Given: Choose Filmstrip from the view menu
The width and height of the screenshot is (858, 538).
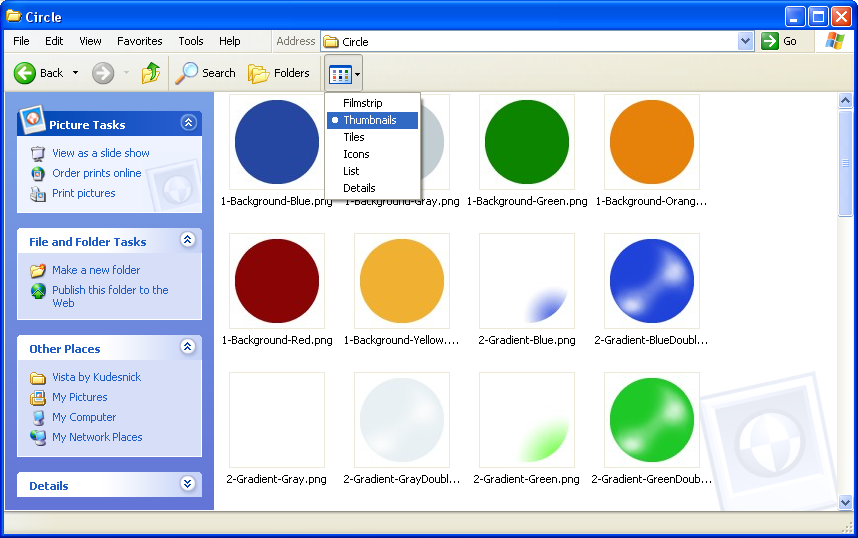Looking at the screenshot, I should [x=372, y=103].
